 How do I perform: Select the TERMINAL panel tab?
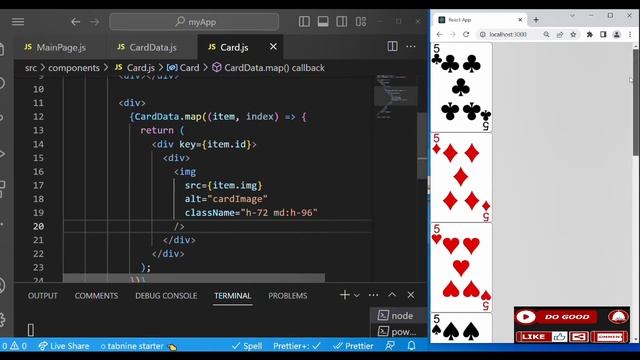pyautogui.click(x=233, y=296)
